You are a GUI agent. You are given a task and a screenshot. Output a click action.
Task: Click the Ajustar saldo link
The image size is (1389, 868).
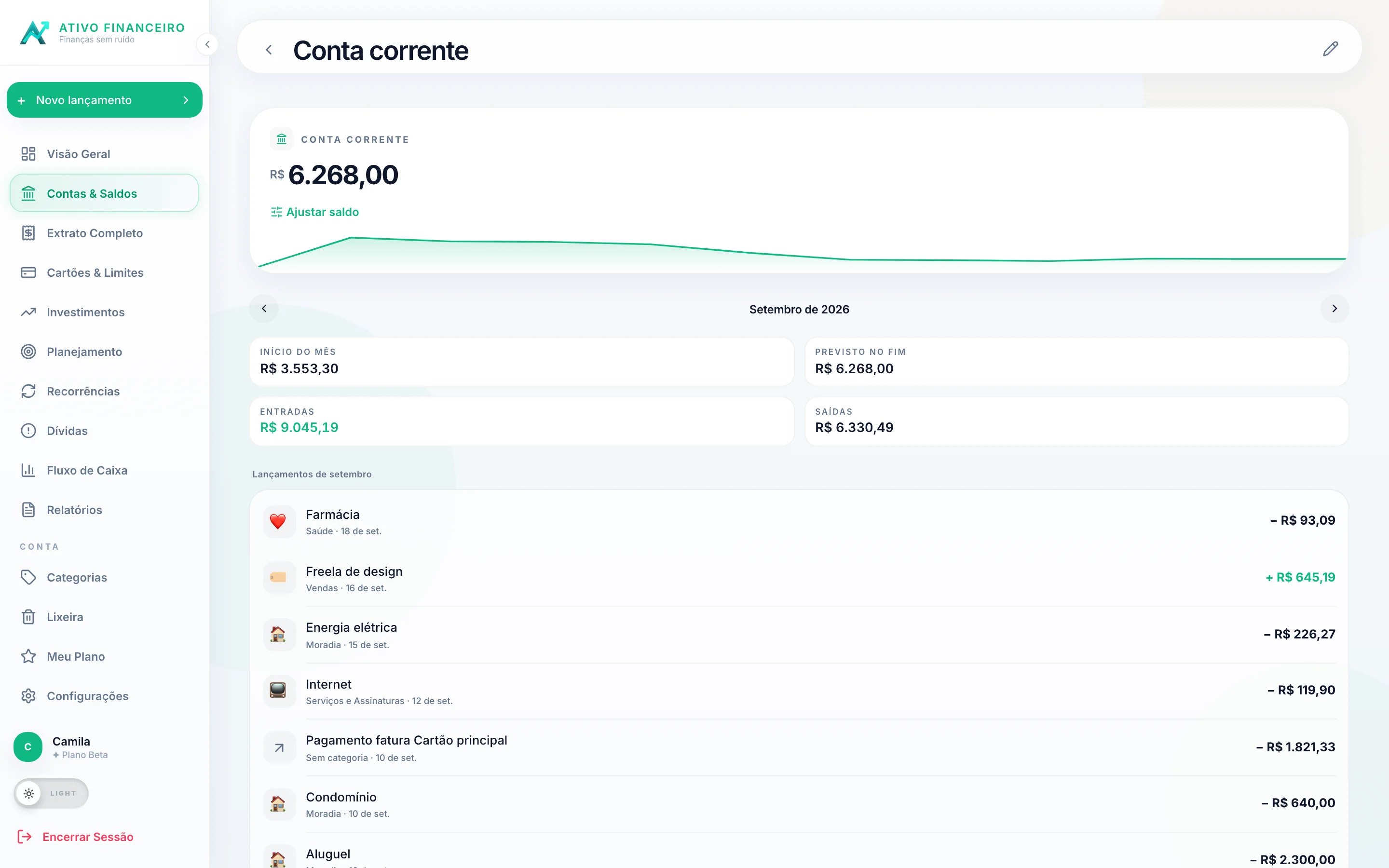[x=314, y=212]
